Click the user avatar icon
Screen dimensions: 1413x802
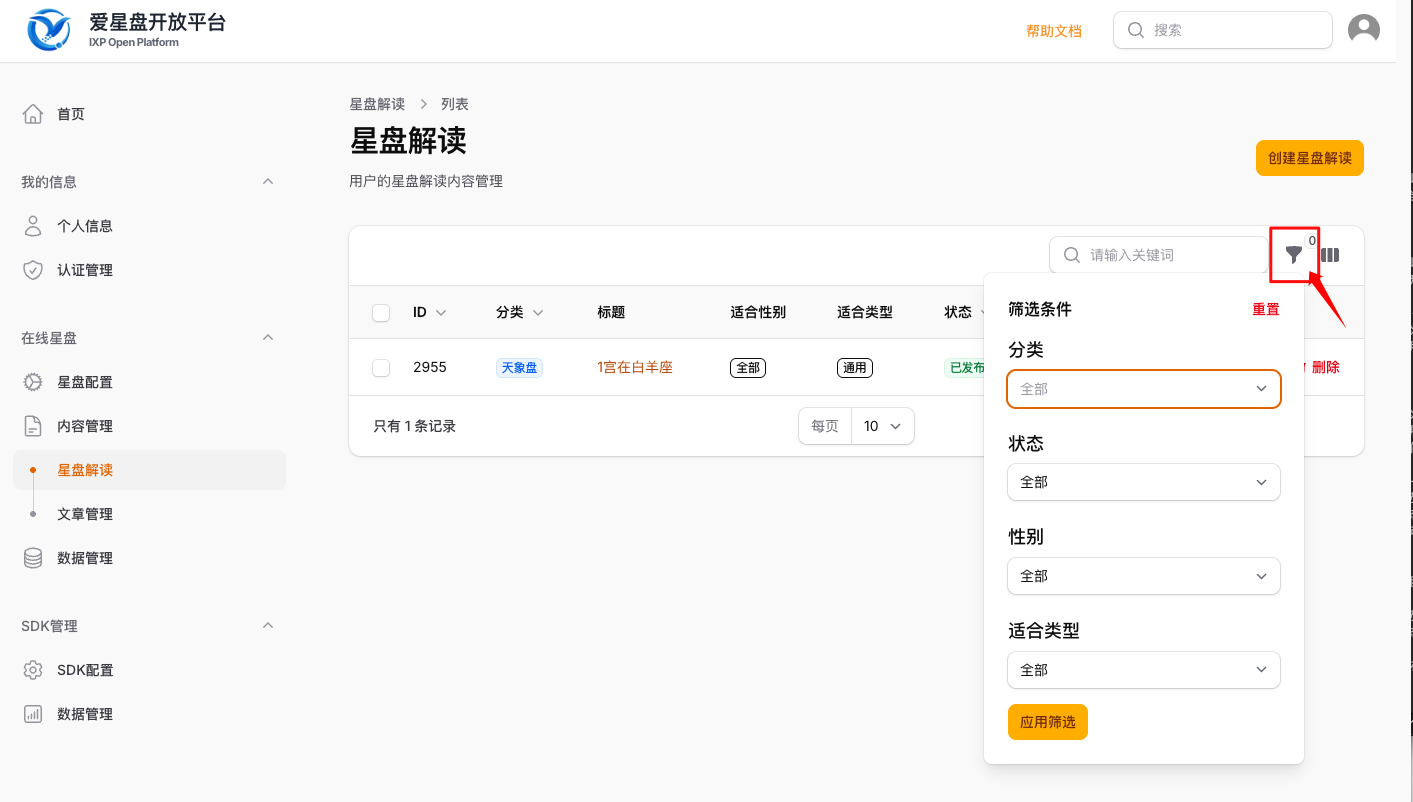pyautogui.click(x=1363, y=30)
